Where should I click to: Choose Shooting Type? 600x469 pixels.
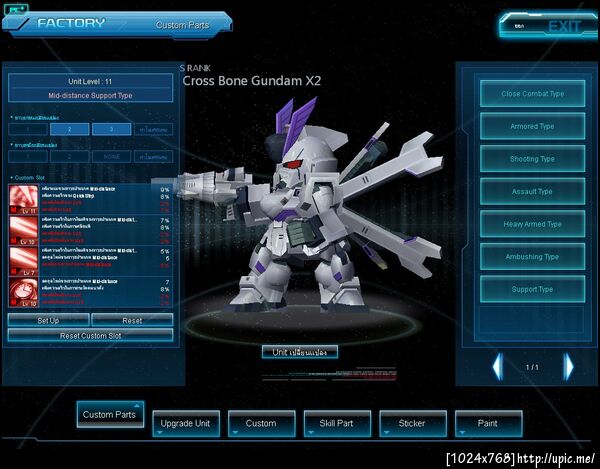pyautogui.click(x=532, y=159)
